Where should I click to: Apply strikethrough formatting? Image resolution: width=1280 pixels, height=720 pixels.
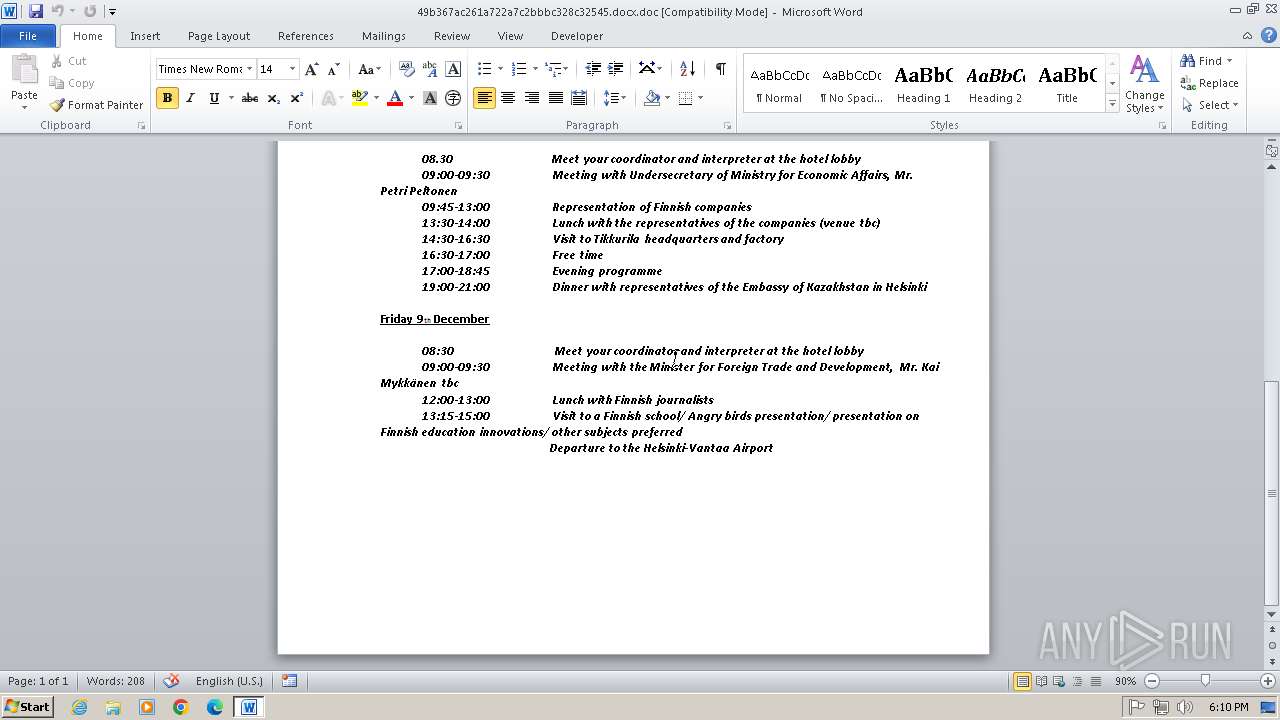coord(250,98)
